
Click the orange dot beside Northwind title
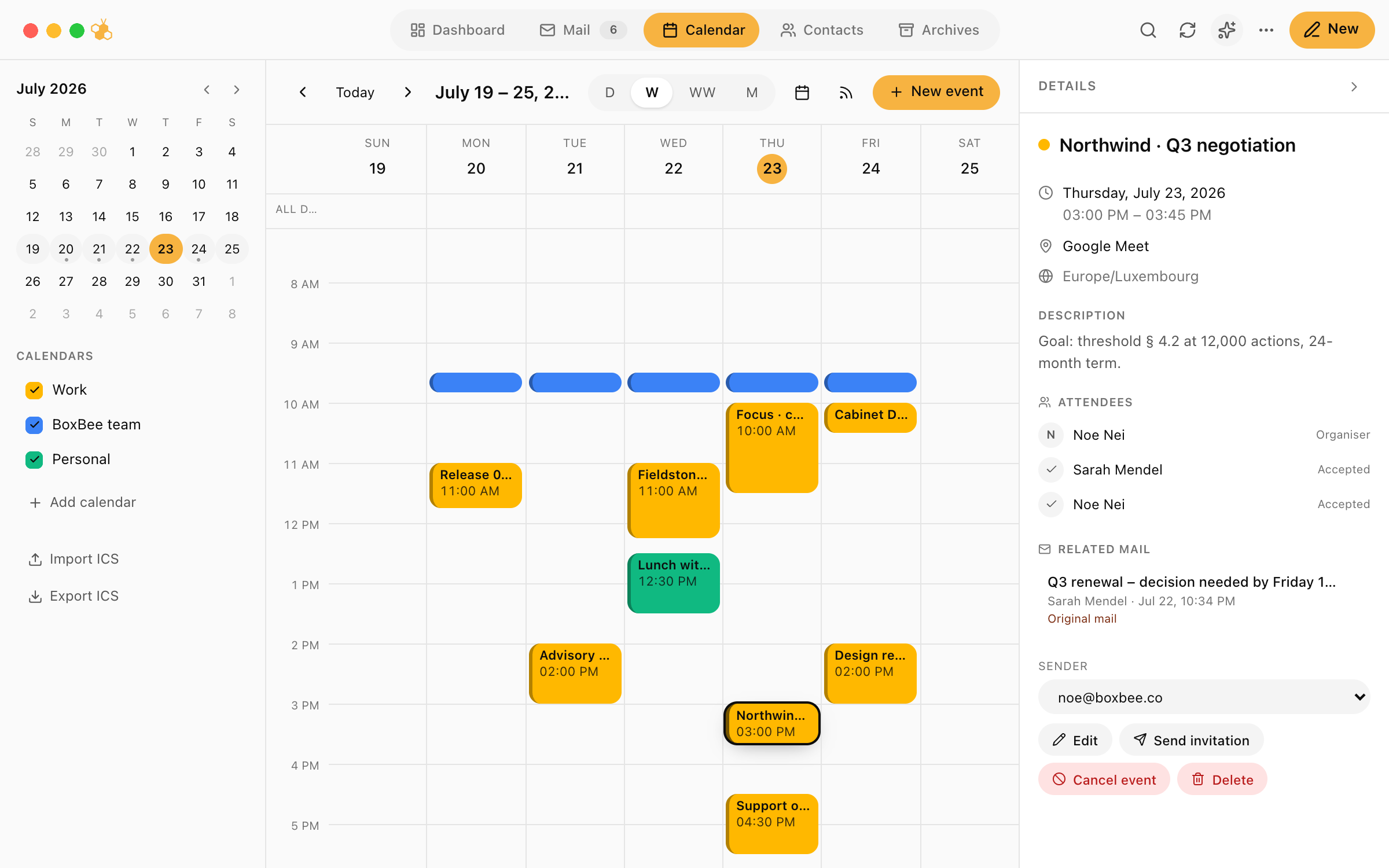pyautogui.click(x=1044, y=145)
